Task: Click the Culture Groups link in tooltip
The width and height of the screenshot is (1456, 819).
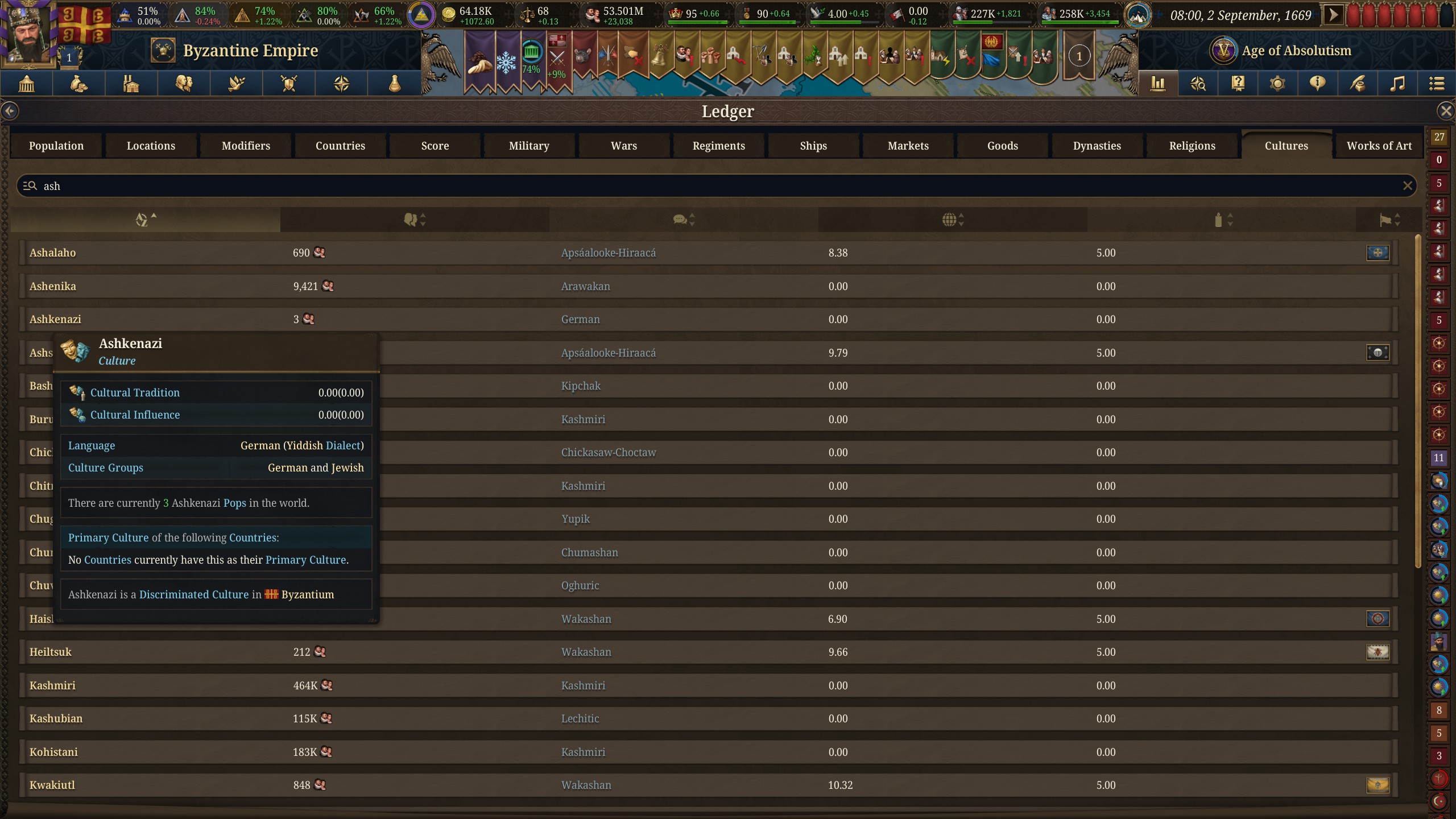Action: 106,468
